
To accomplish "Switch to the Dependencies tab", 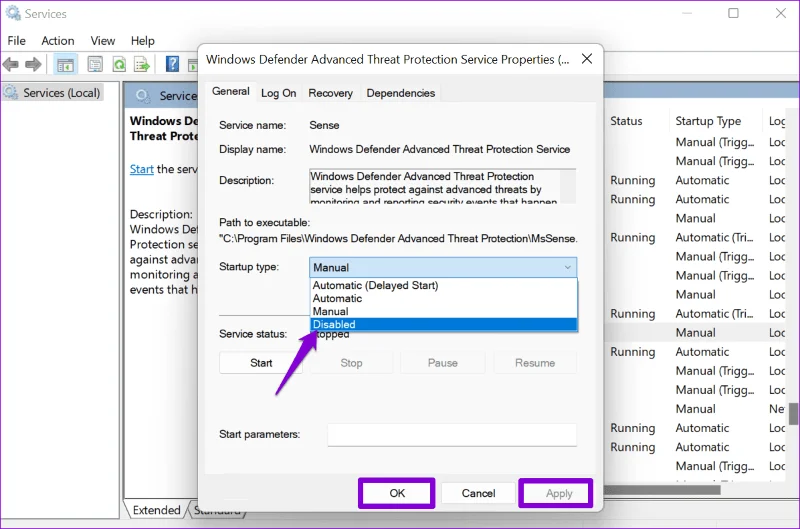I will tap(401, 93).
